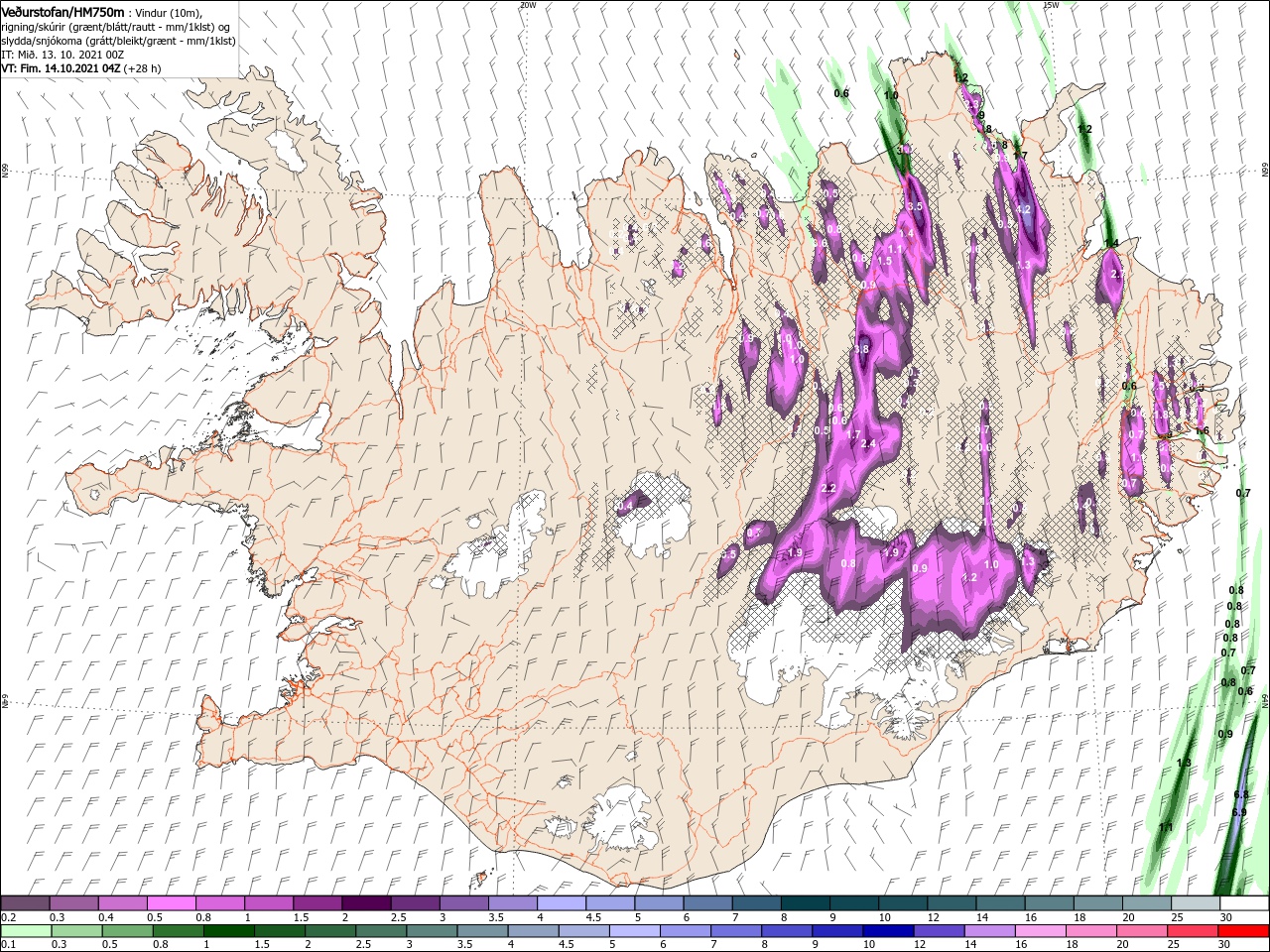1270x952 pixels.
Task: Select the bottom legend swatch starting at 18
Action: click(1089, 931)
